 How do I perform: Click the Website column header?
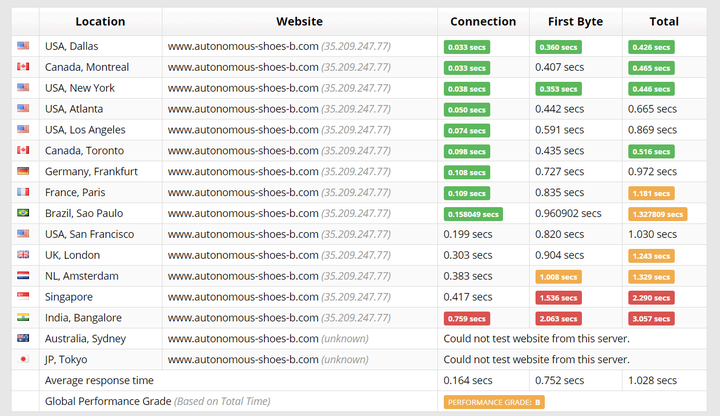pyautogui.click(x=299, y=22)
